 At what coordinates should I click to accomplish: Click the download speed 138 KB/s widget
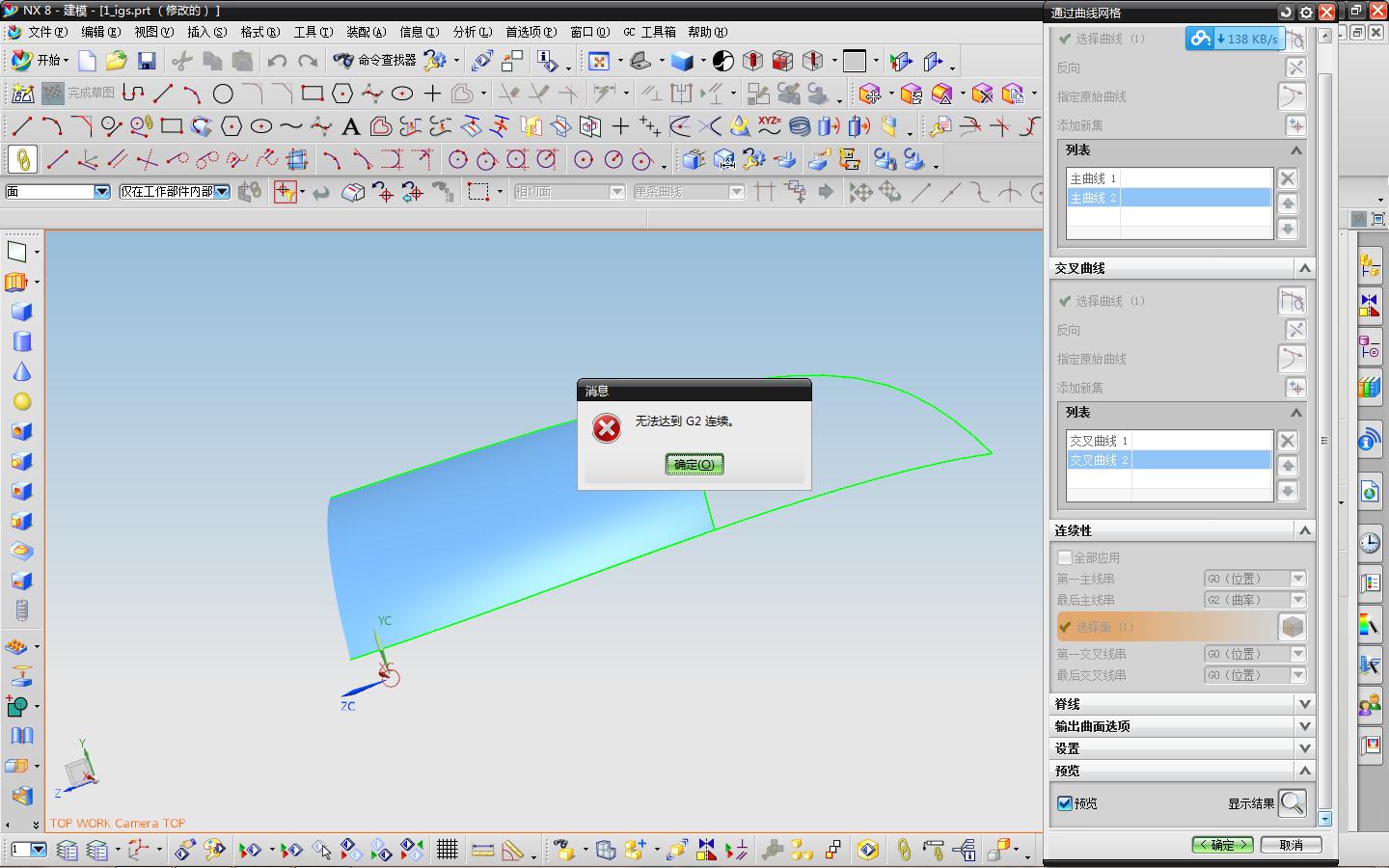1235,39
